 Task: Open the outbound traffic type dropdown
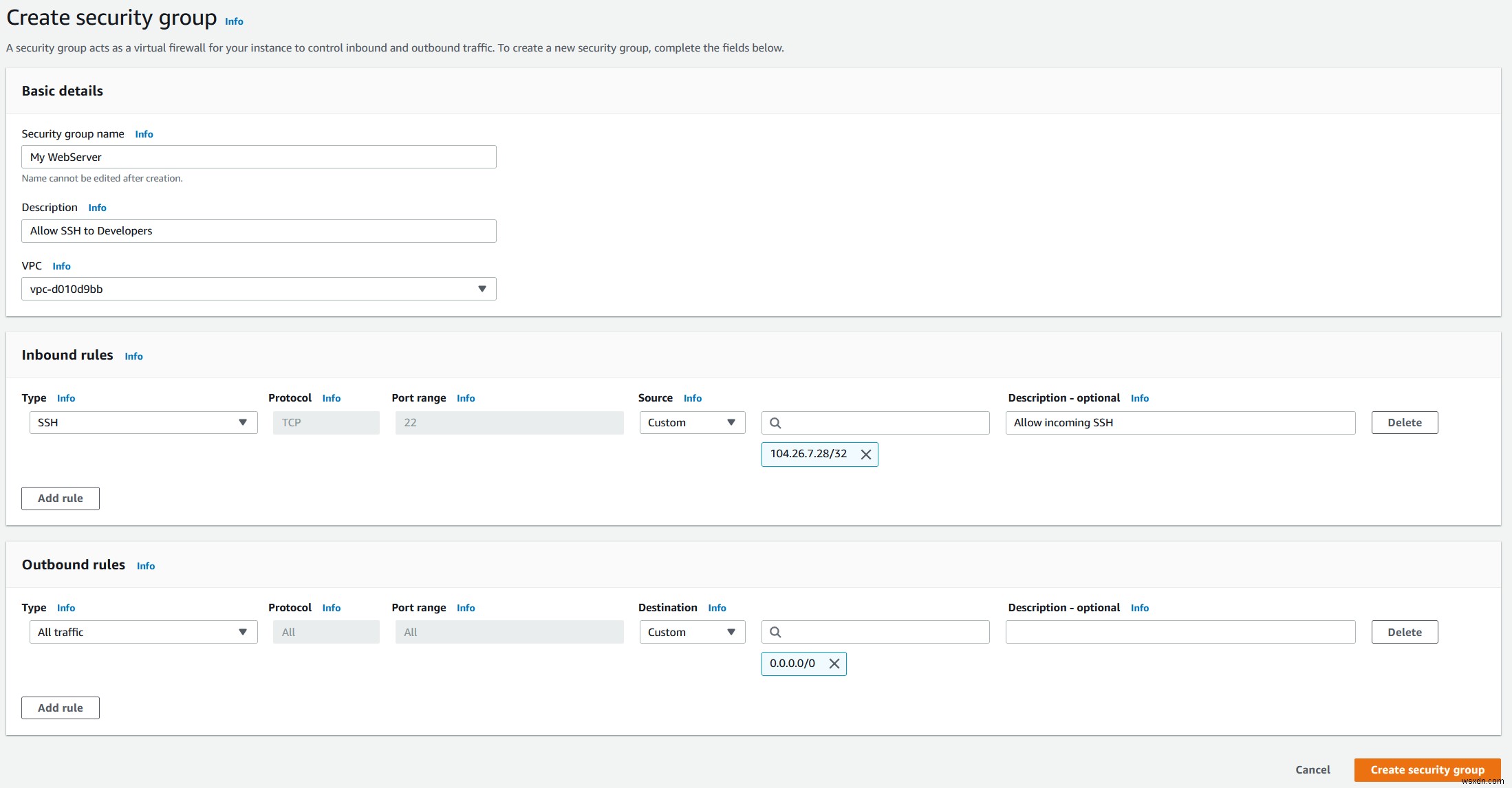coord(141,631)
